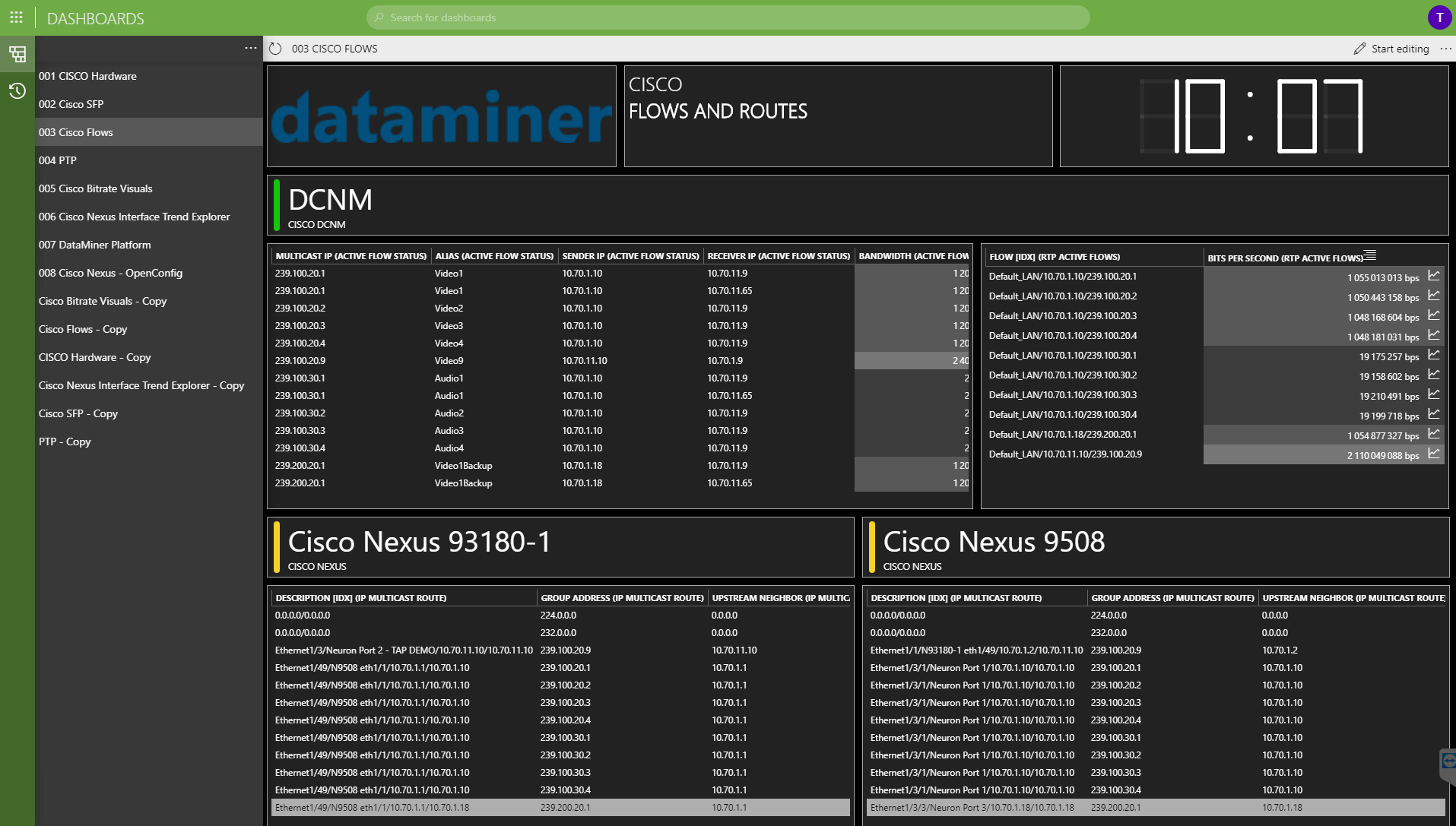Sort by Receiver IP (Active Flow Status) column
The height and width of the screenshot is (826, 1456).
point(779,256)
